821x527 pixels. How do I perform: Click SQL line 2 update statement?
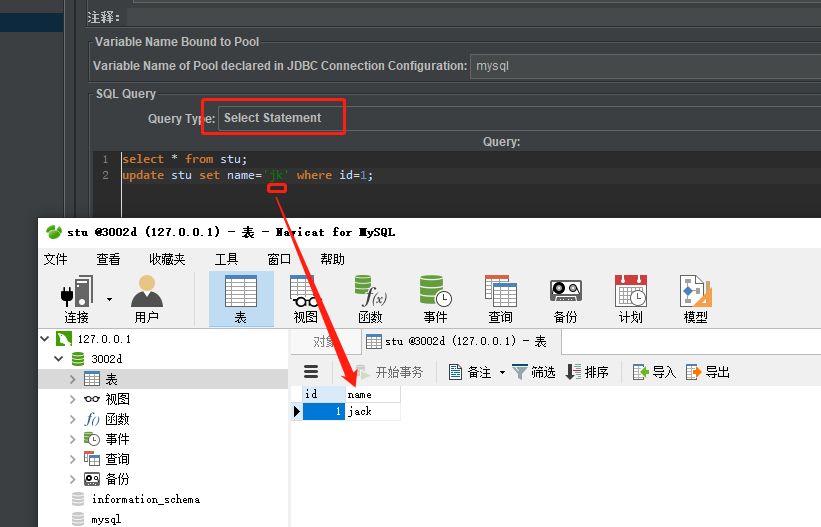(x=248, y=175)
